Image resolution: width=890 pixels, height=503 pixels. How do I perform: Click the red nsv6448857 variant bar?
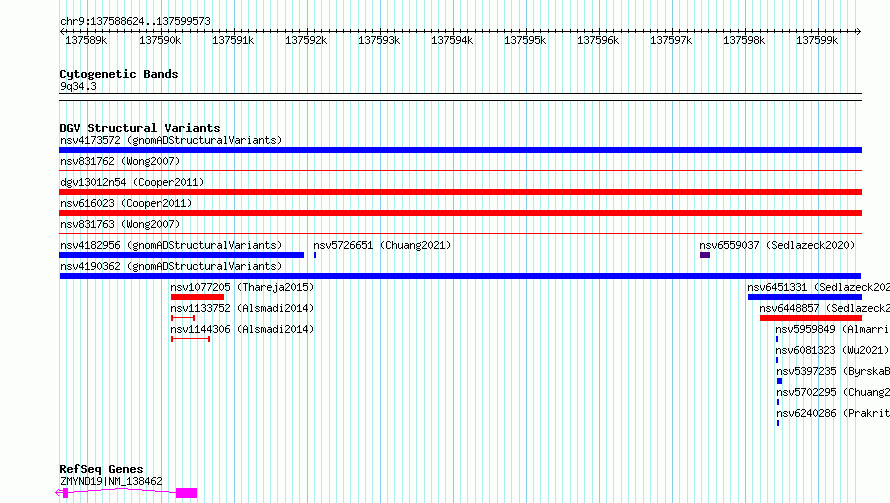click(x=811, y=318)
